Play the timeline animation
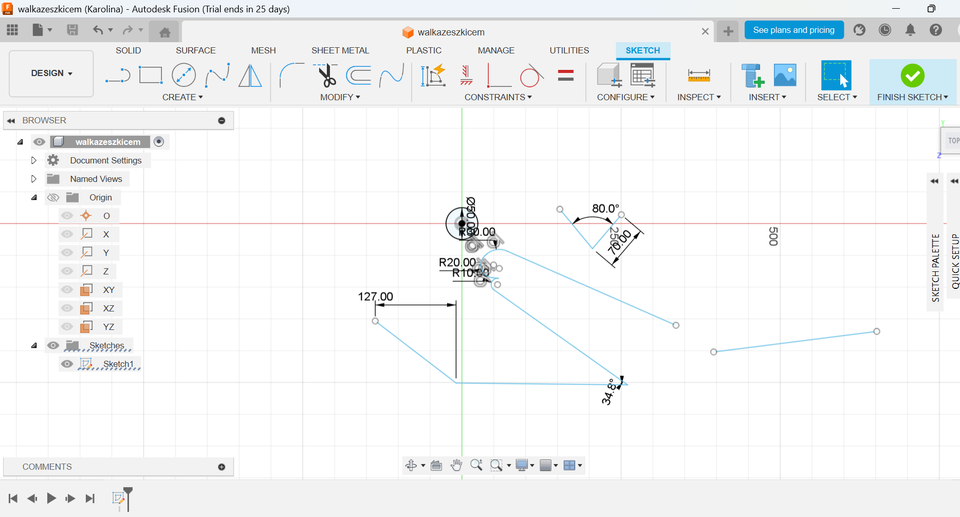Screen dimensions: 960x517 (51, 499)
